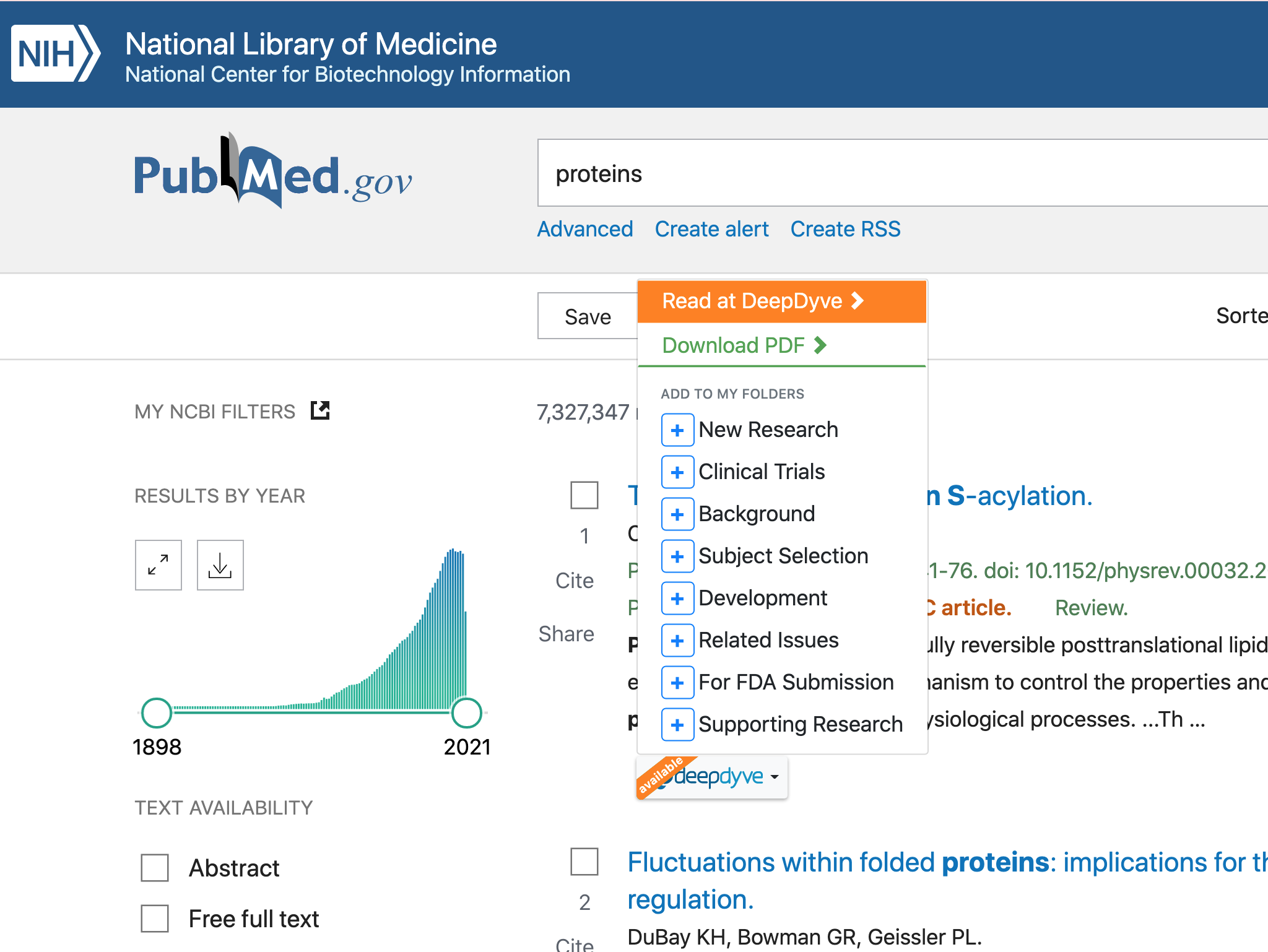Check the Free full text filter
This screenshot has height=952, width=1268.
(155, 919)
